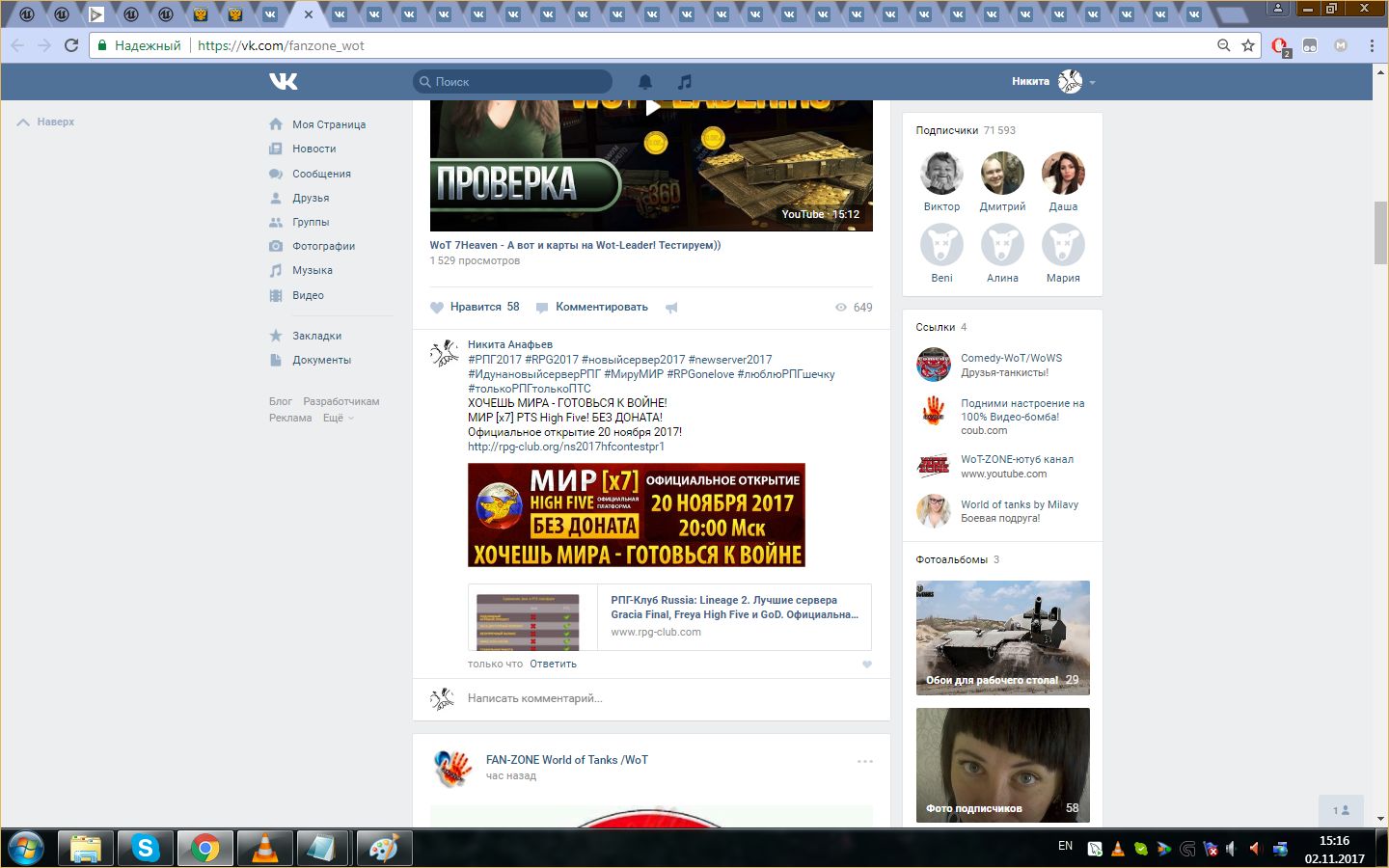Image resolution: width=1389 pixels, height=868 pixels.
Task: Open Comedy-WoT/WoWS link
Action: click(1011, 358)
